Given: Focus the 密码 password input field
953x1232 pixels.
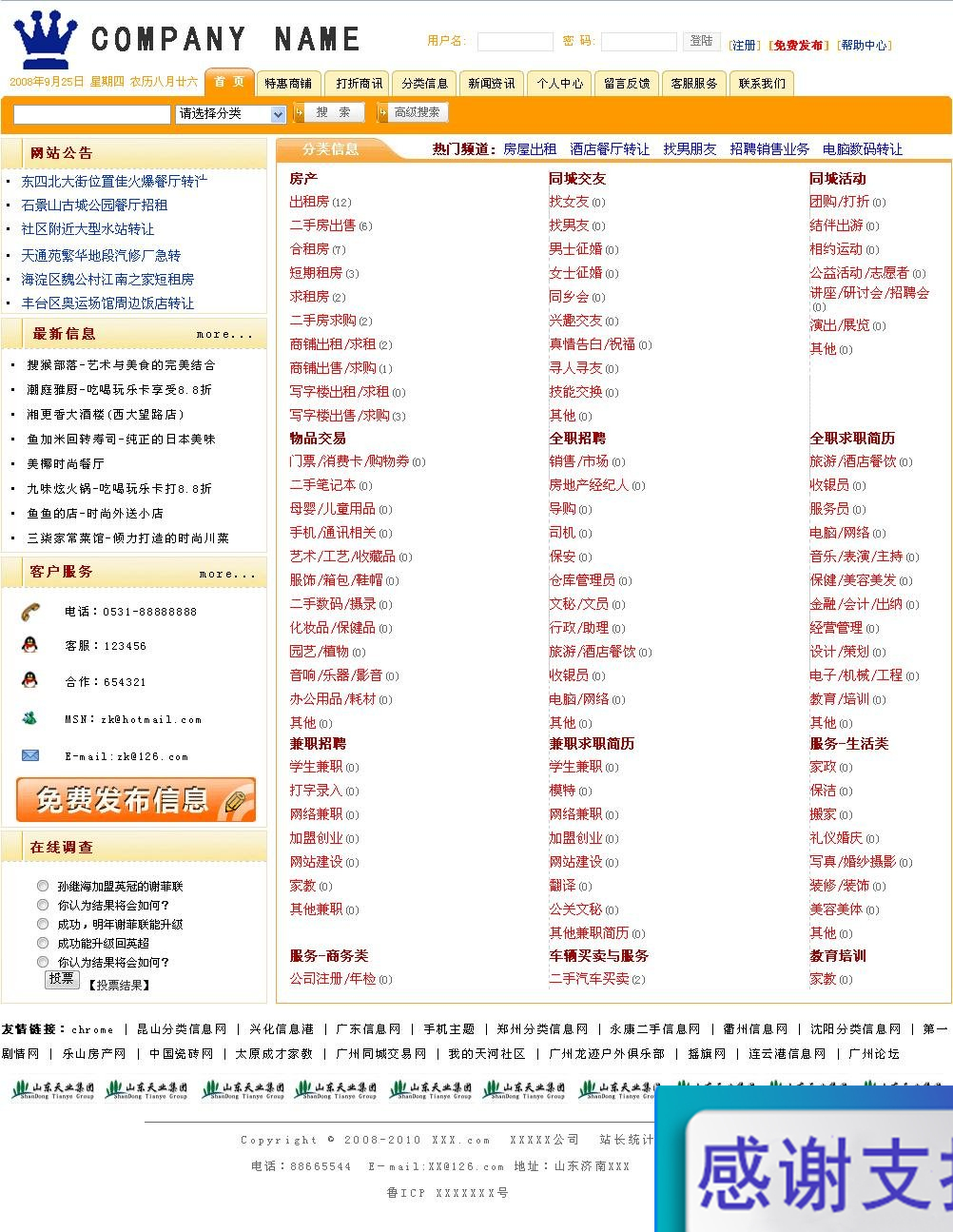Looking at the screenshot, I should click(639, 42).
